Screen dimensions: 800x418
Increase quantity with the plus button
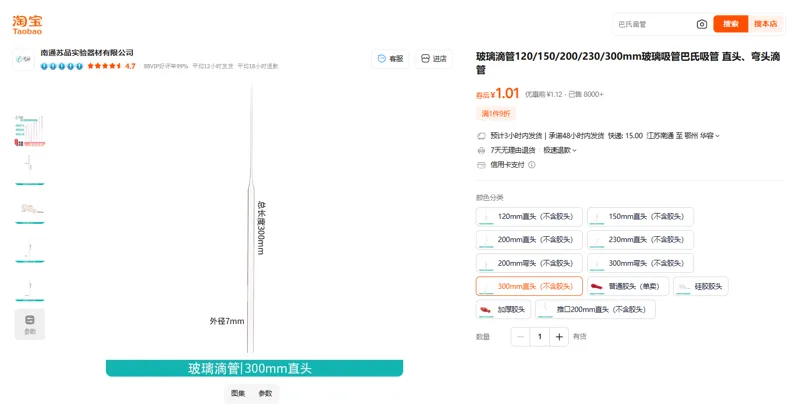pyautogui.click(x=559, y=337)
